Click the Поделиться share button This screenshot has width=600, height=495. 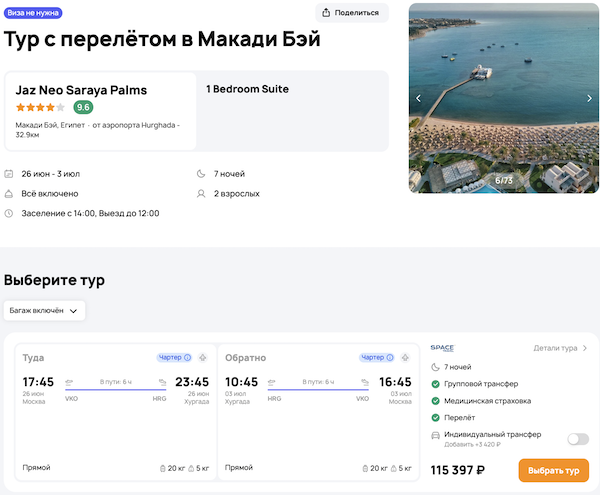coord(351,13)
